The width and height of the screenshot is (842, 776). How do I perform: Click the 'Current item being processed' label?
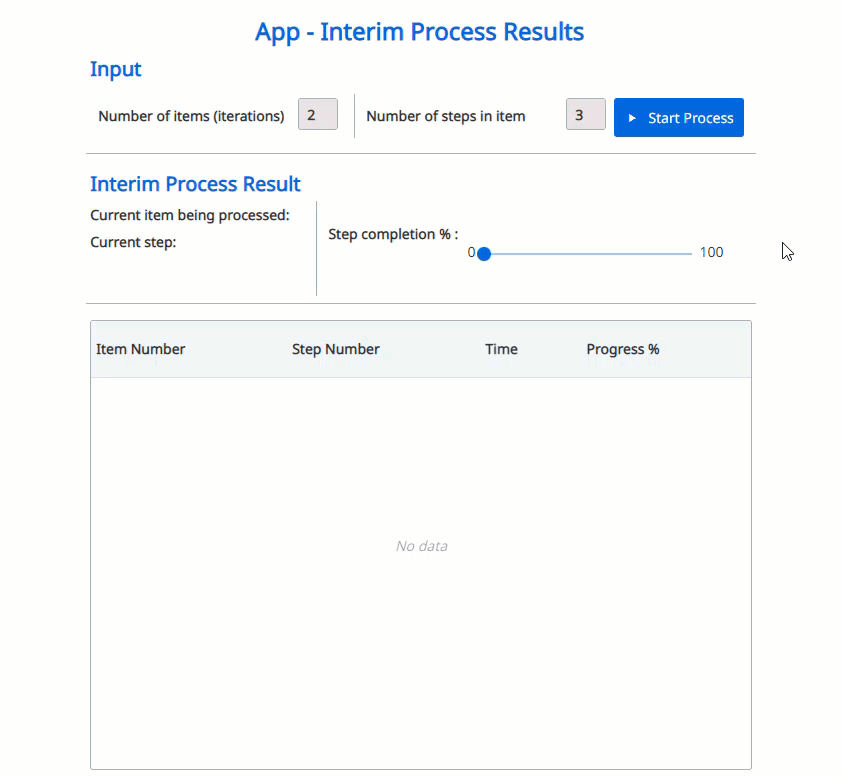pyautogui.click(x=190, y=215)
